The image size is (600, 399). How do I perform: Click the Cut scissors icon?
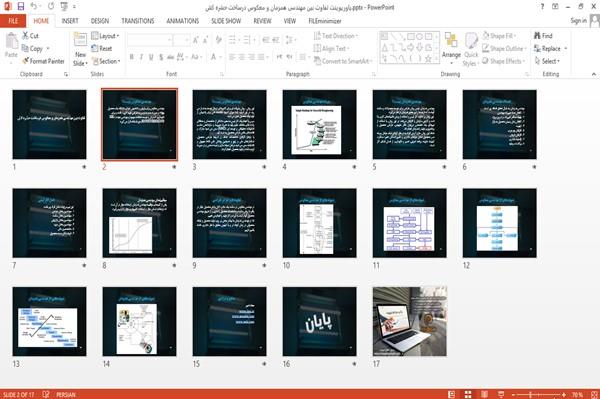[25, 36]
